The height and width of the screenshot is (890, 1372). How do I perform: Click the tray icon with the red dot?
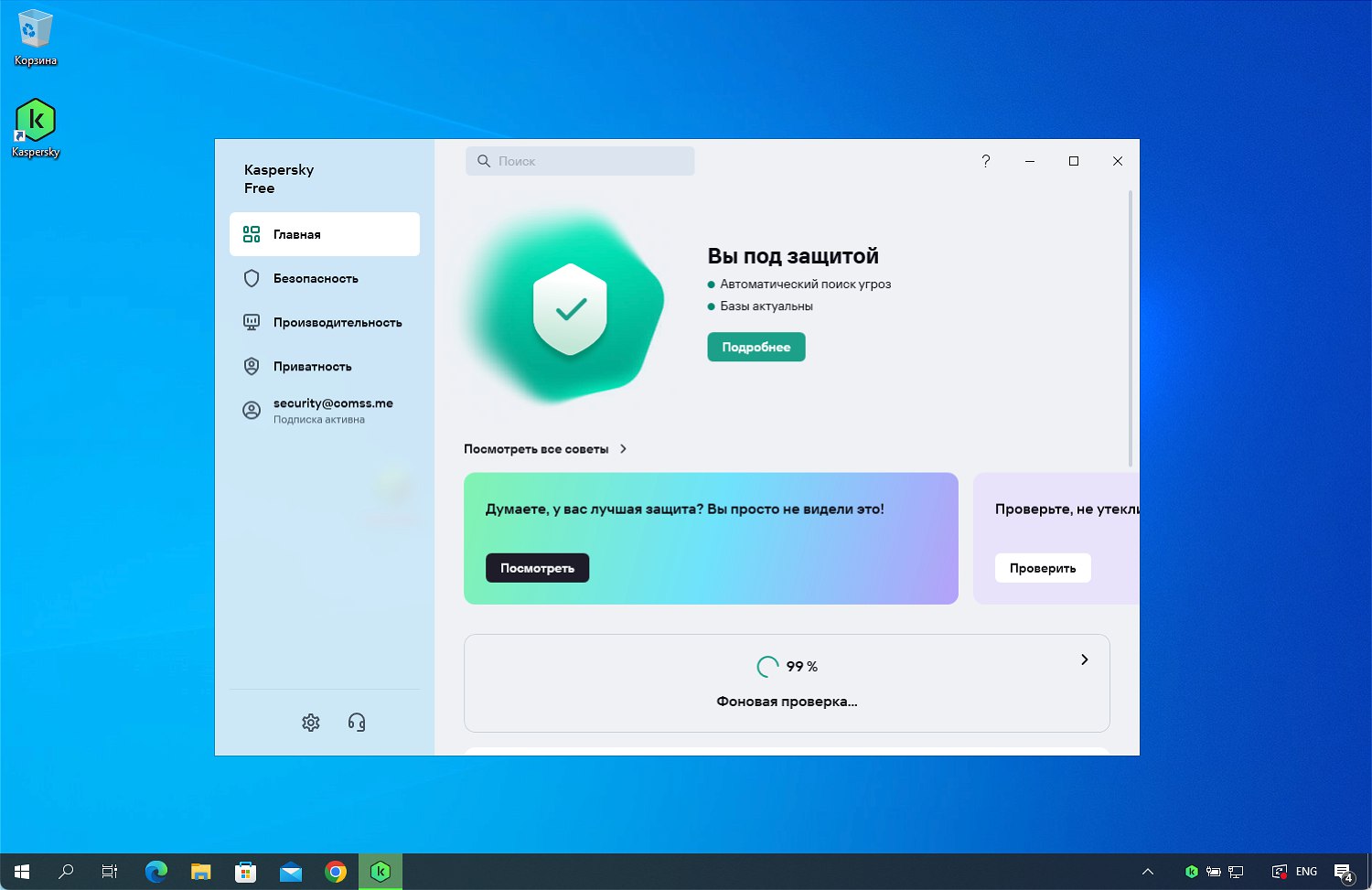(x=1280, y=872)
